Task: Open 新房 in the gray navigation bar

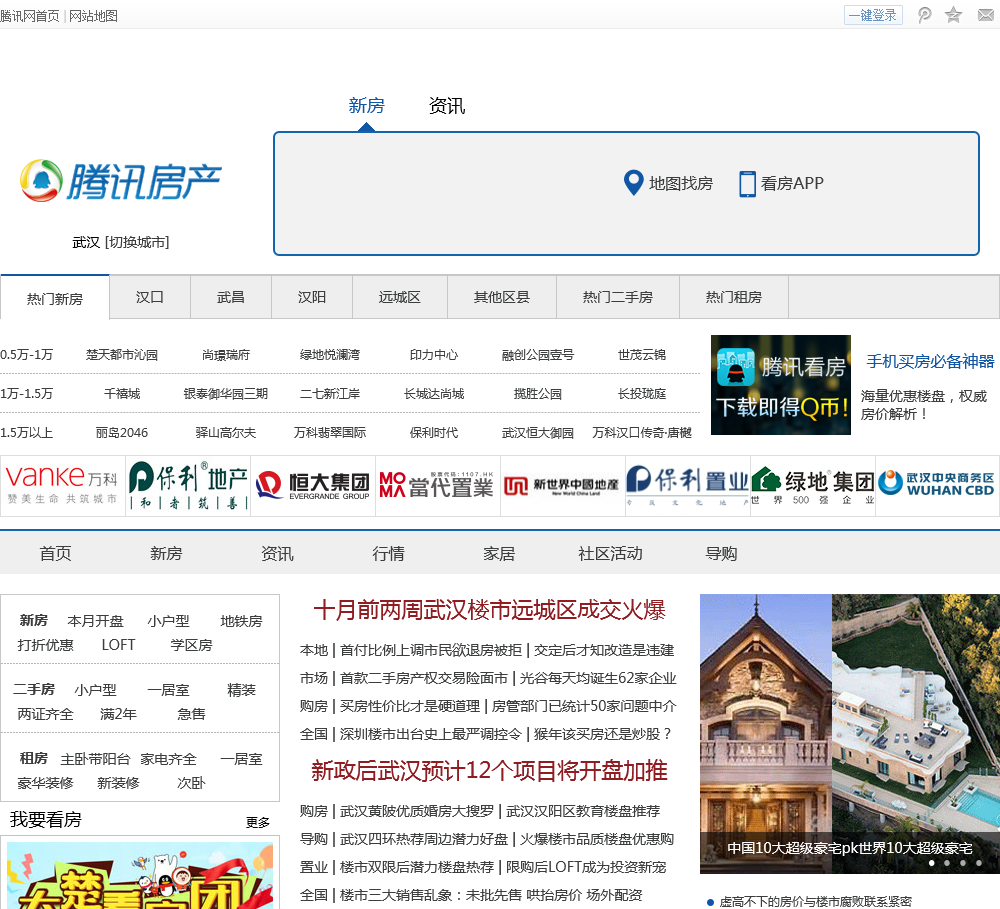Action: tap(166, 553)
